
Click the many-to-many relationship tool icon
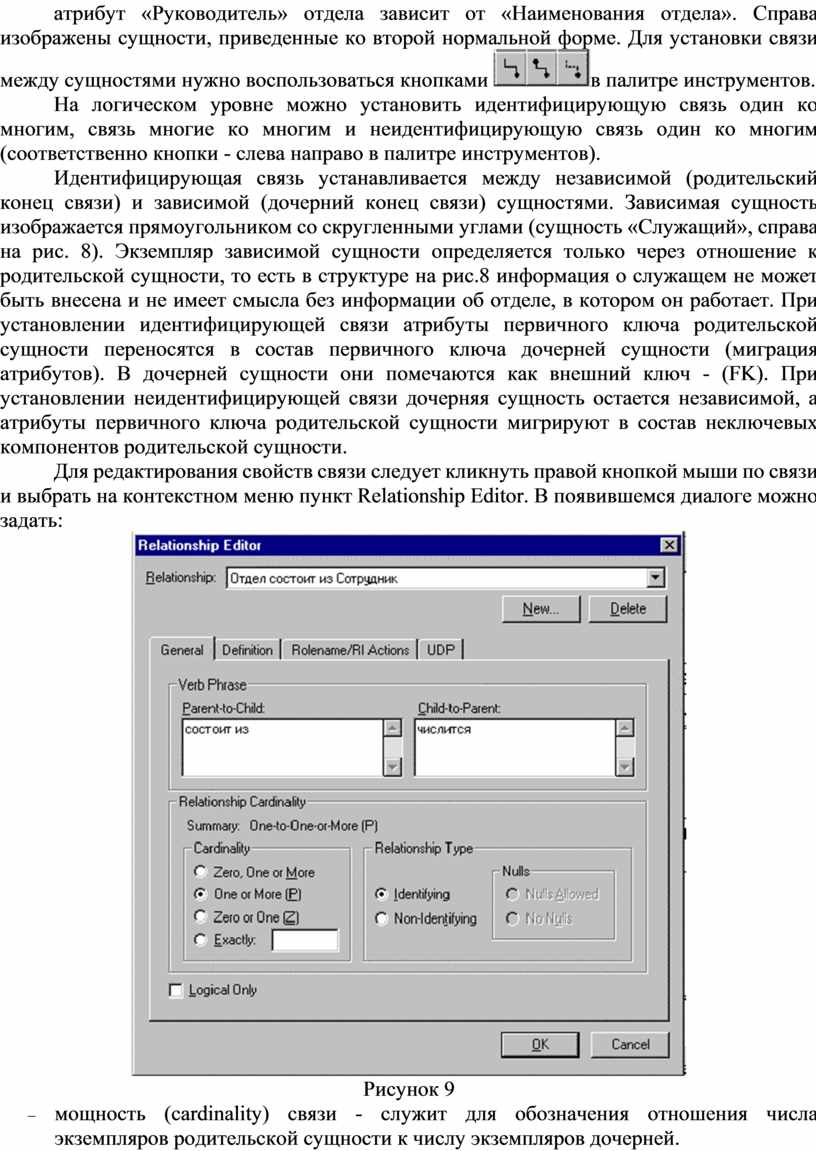(x=542, y=68)
